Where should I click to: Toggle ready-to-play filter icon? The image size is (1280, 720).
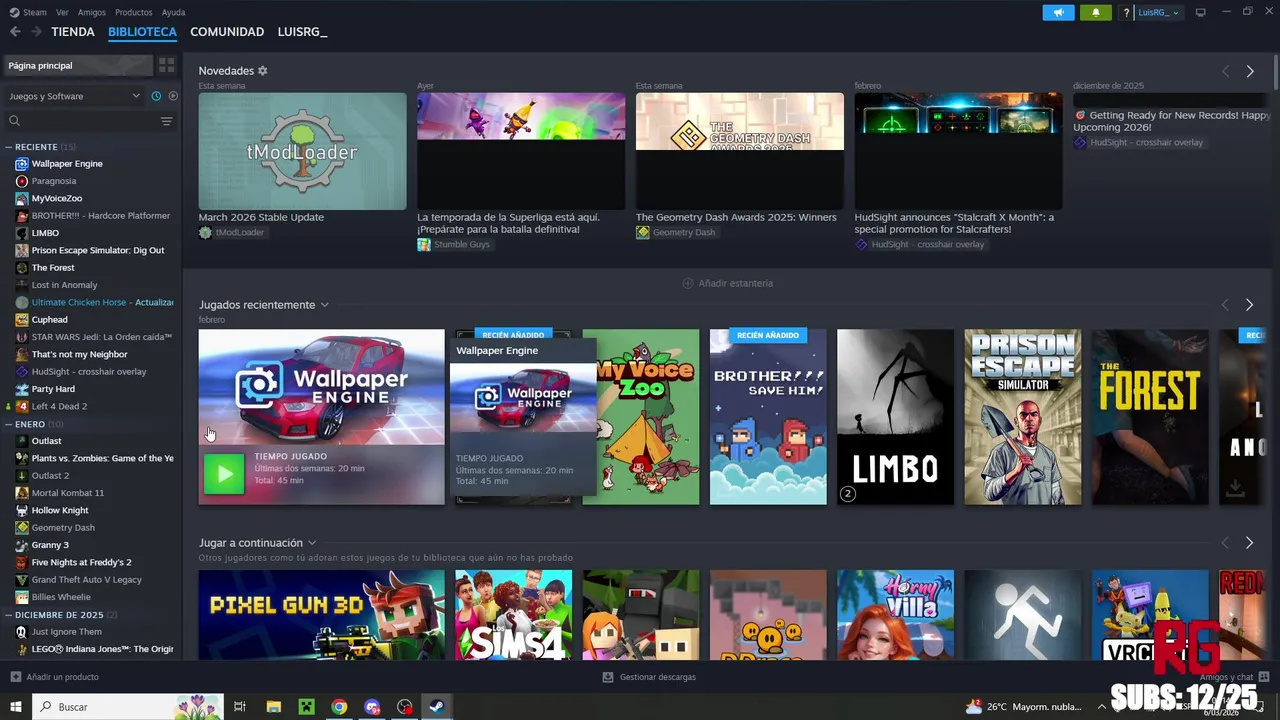click(173, 96)
